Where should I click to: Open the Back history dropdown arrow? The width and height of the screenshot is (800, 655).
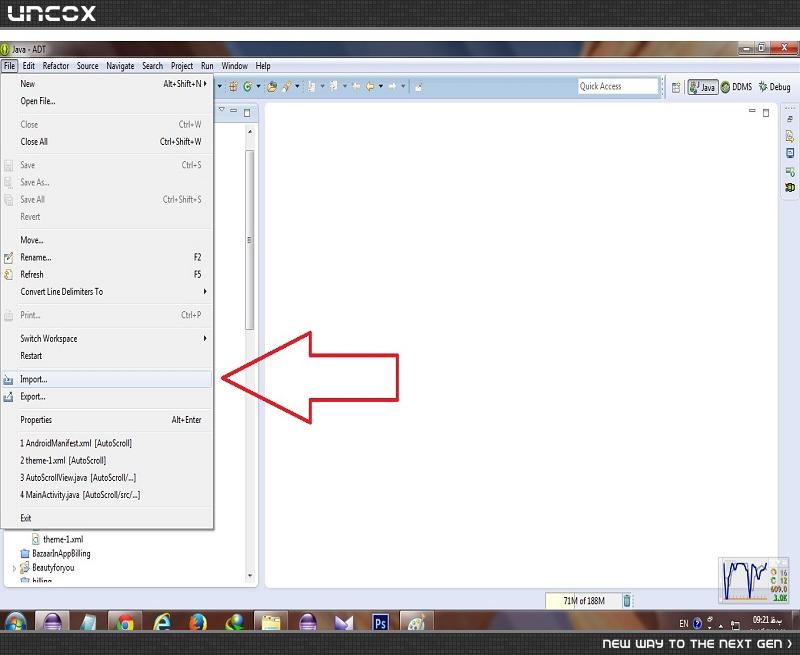pos(381,86)
